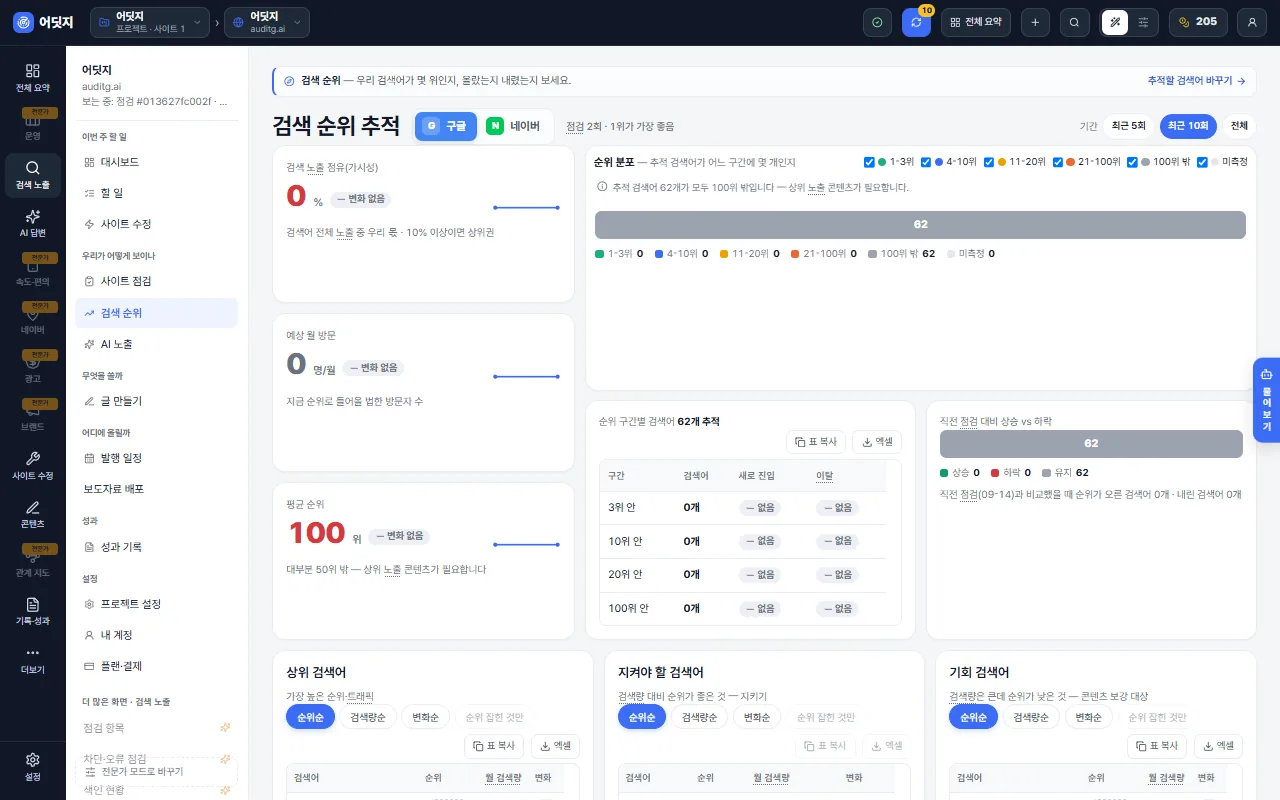Uncheck the 100위 밖 checkbox
The height and width of the screenshot is (800, 1280).
tap(1133, 162)
